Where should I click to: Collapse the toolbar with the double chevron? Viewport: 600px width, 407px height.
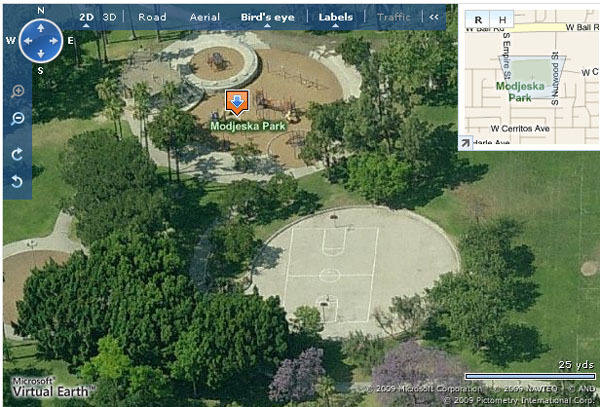click(434, 17)
